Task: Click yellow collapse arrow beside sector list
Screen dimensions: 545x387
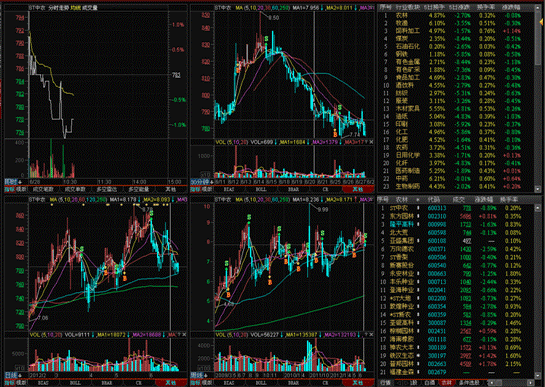Action: pyautogui.click(x=541, y=22)
